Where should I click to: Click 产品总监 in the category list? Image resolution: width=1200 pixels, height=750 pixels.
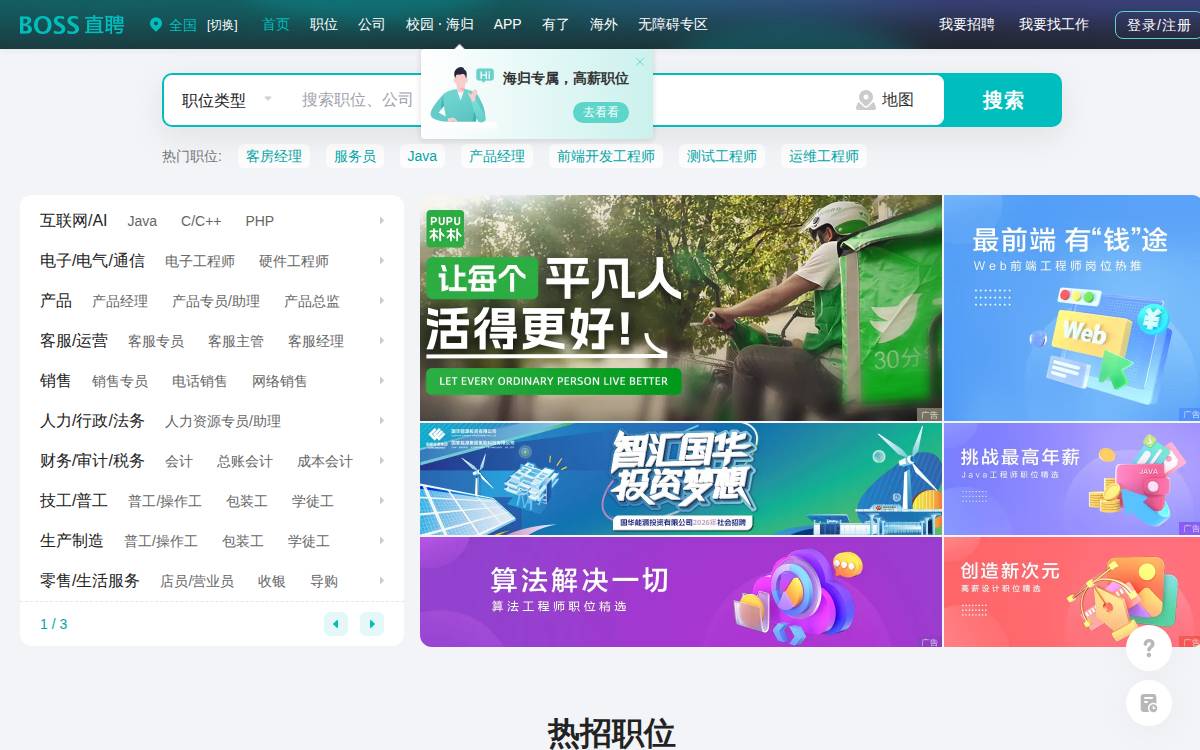pos(312,301)
